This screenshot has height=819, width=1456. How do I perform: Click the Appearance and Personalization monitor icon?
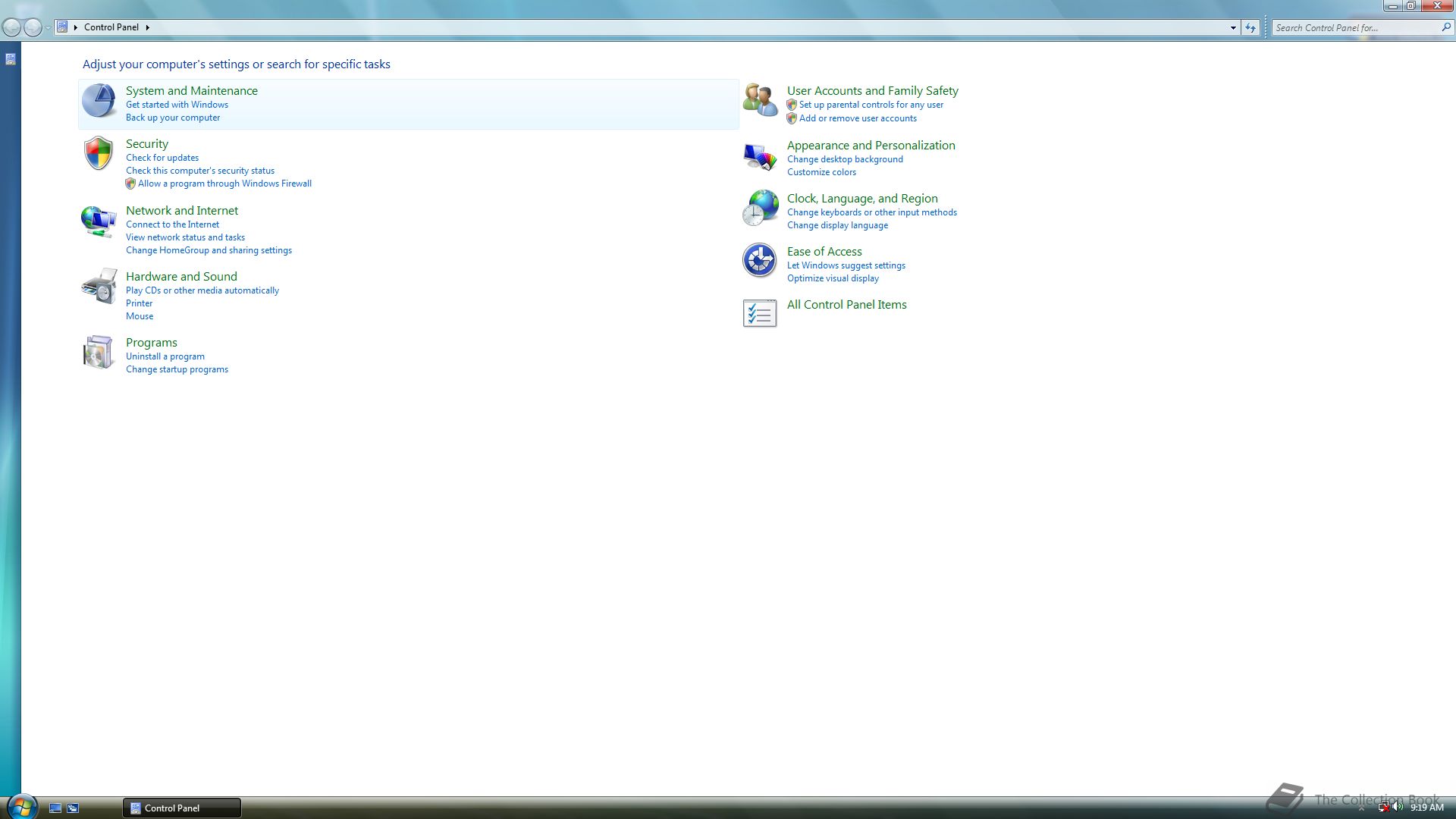760,156
